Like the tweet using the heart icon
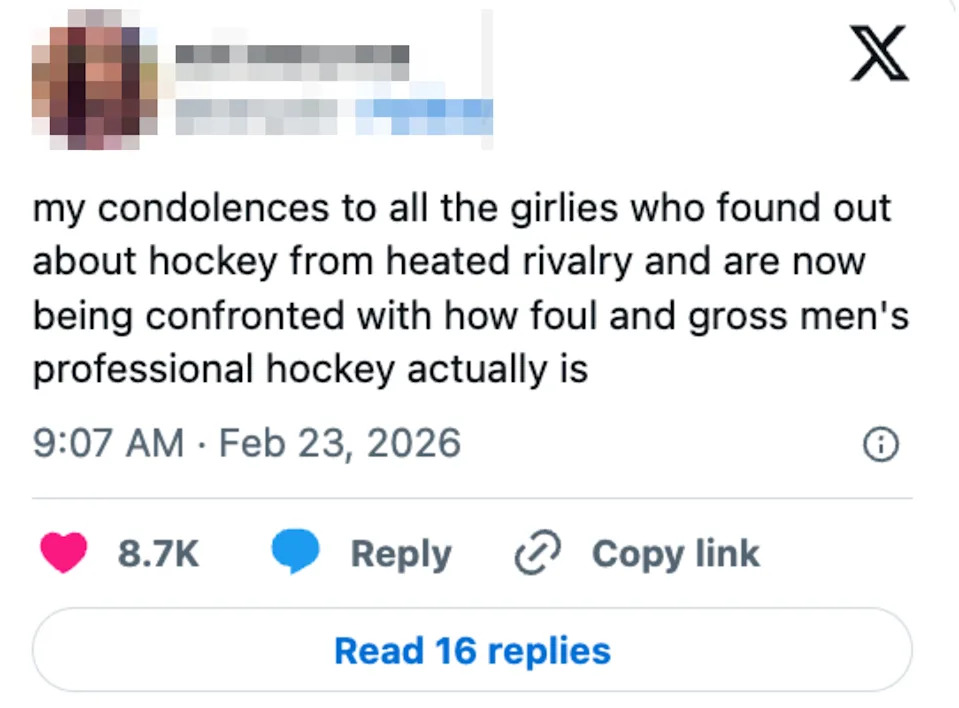 63,552
